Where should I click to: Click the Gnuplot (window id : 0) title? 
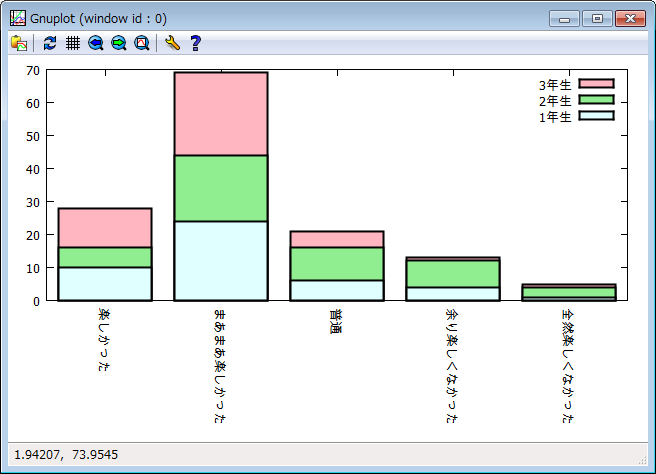point(98,19)
